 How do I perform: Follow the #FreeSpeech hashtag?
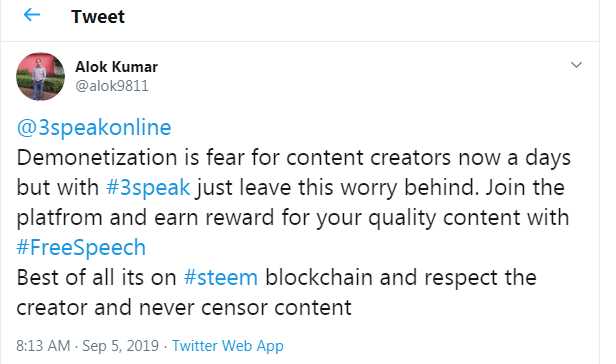point(81,247)
